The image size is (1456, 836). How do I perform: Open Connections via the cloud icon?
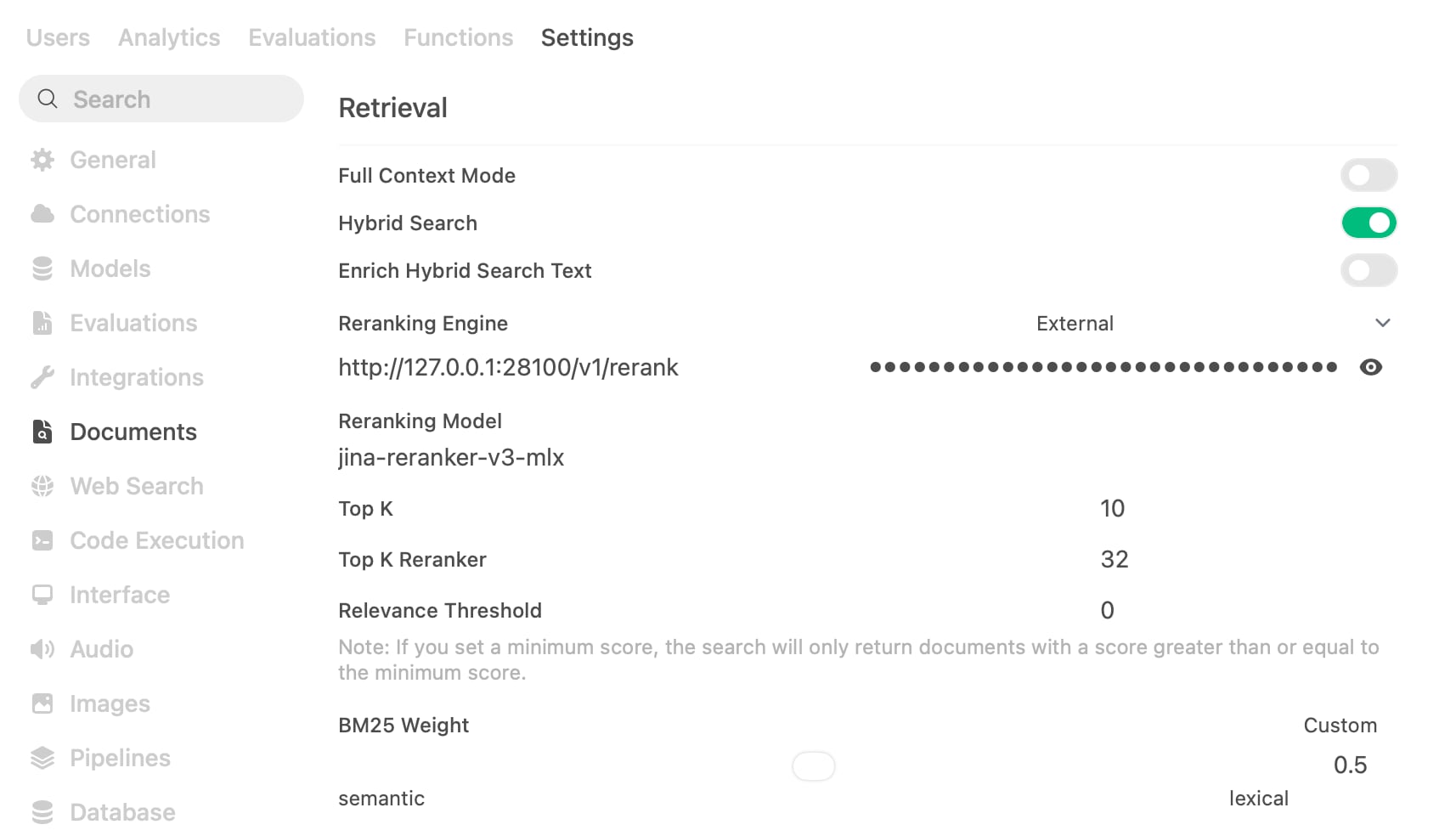point(42,214)
